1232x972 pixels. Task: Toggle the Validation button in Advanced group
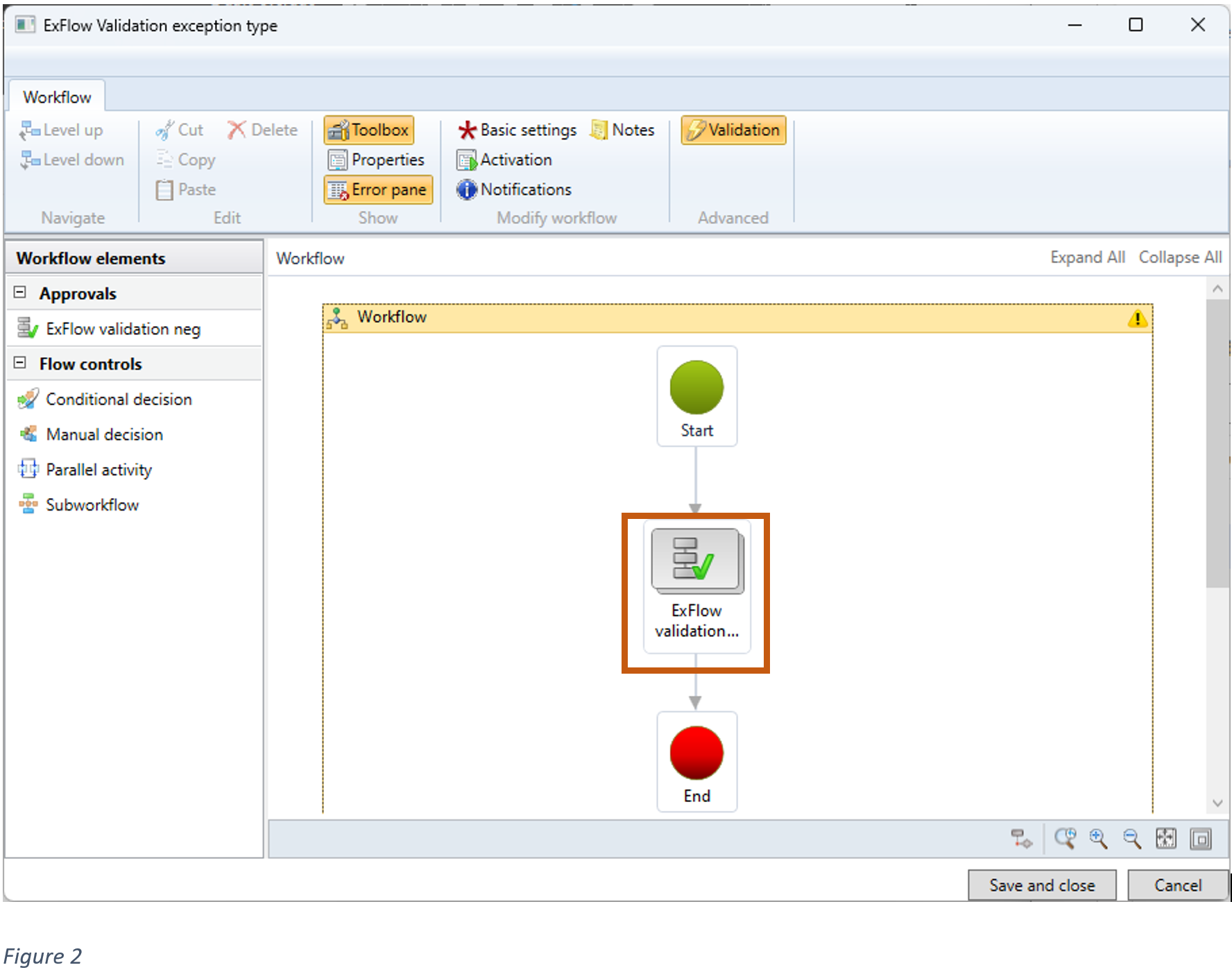click(733, 130)
